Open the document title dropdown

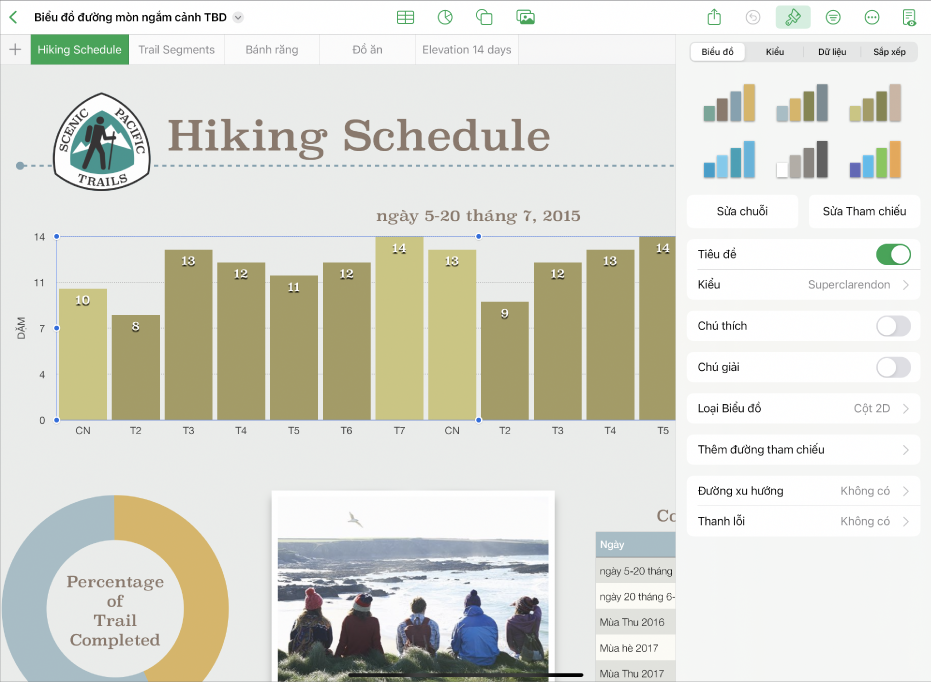[x=238, y=17]
